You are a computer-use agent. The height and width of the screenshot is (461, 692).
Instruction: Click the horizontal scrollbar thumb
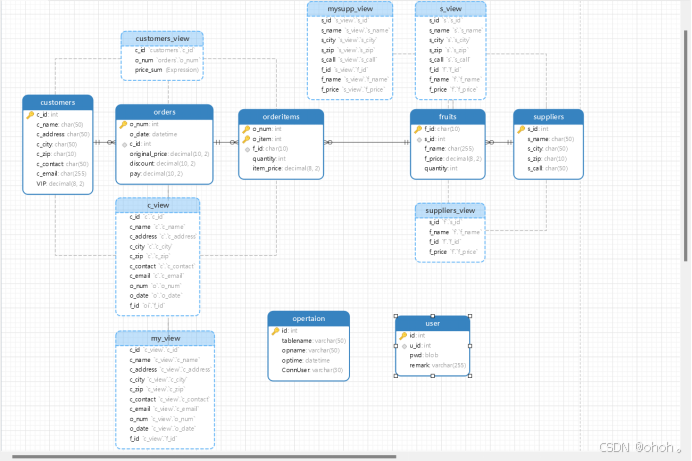tap(204, 457)
